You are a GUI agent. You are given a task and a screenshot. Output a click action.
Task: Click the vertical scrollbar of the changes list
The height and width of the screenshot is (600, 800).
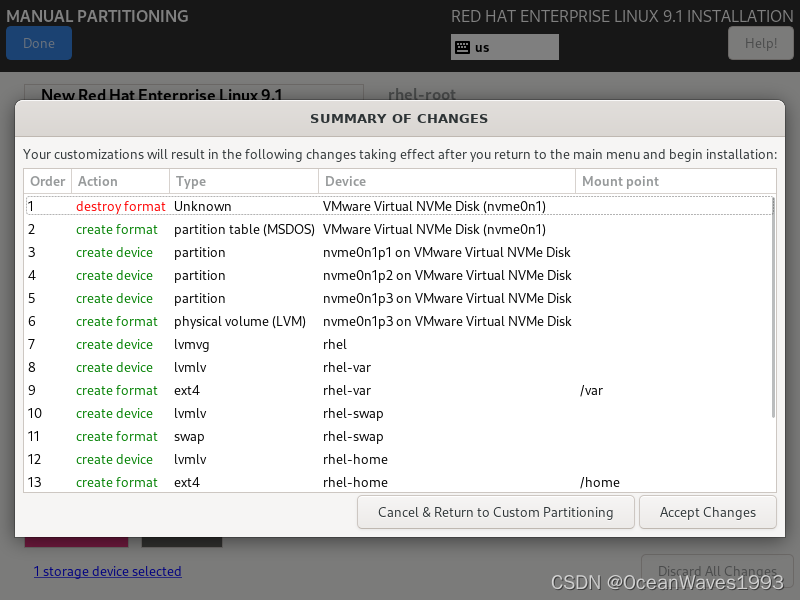[773, 306]
